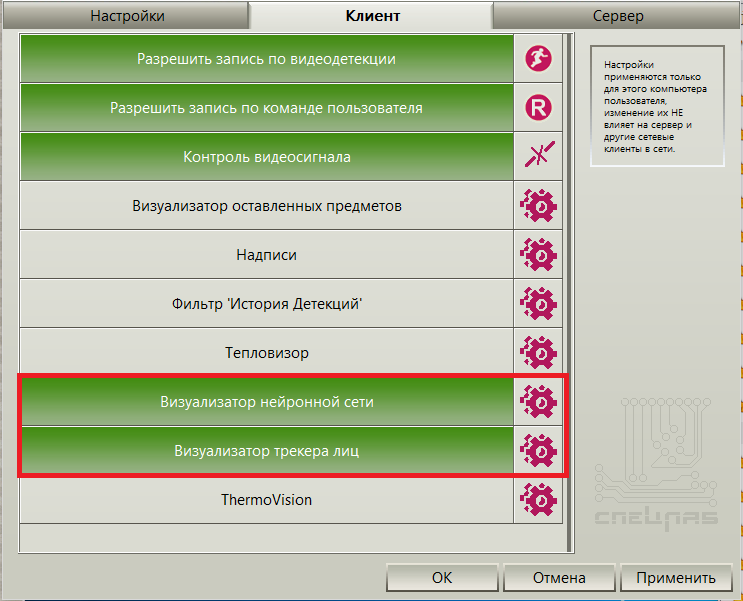Open gear settings for Визуализатор нейронной сети
The height and width of the screenshot is (601, 743).
coord(538,401)
